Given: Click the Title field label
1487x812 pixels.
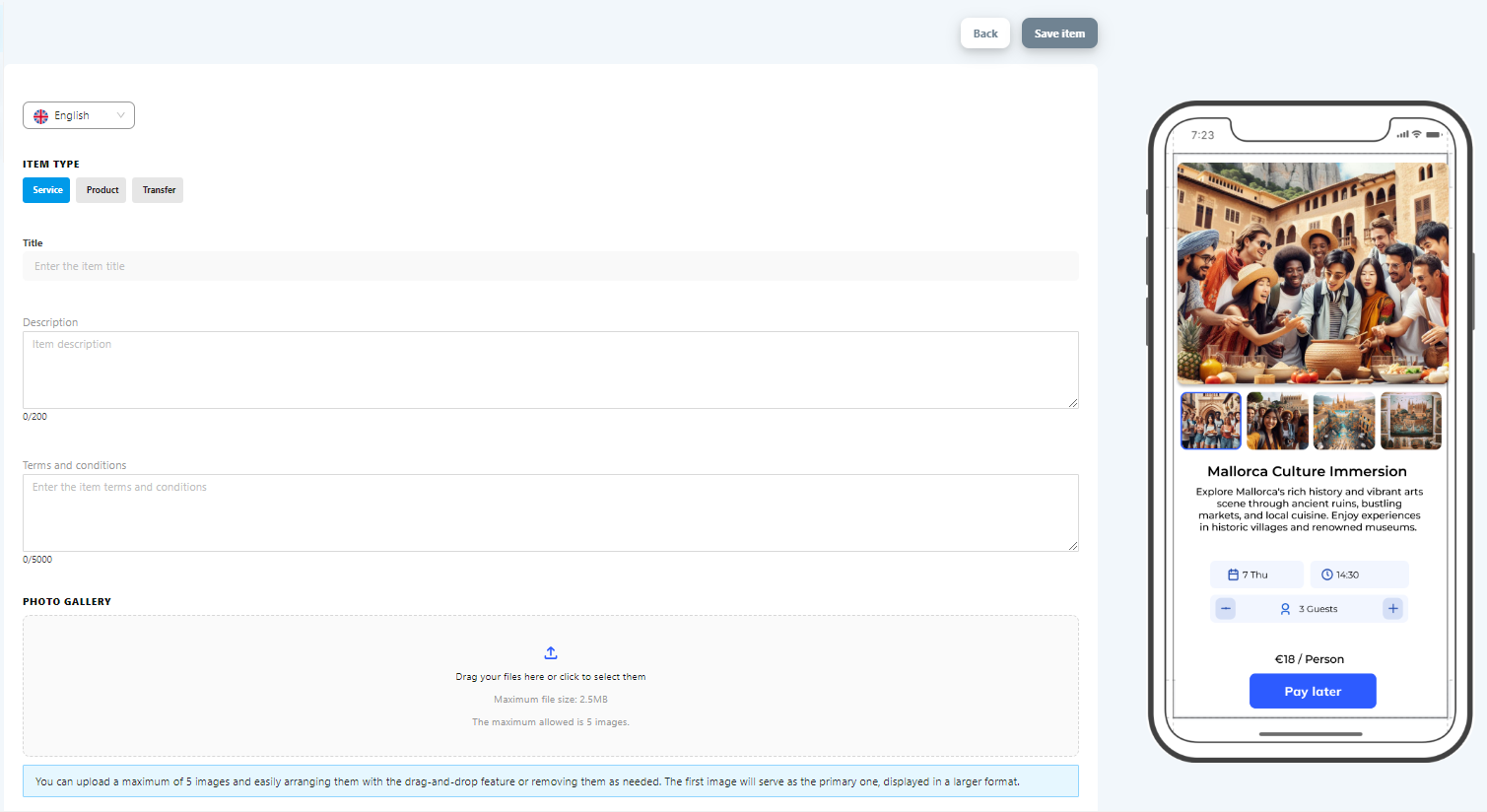Looking at the screenshot, I should point(33,243).
